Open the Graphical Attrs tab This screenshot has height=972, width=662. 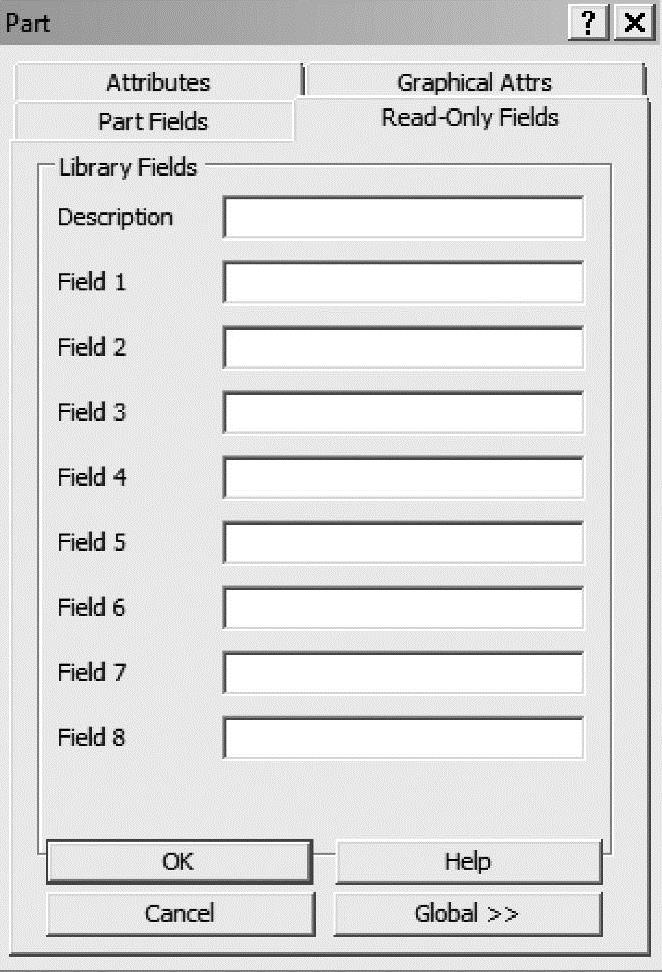coord(474,82)
